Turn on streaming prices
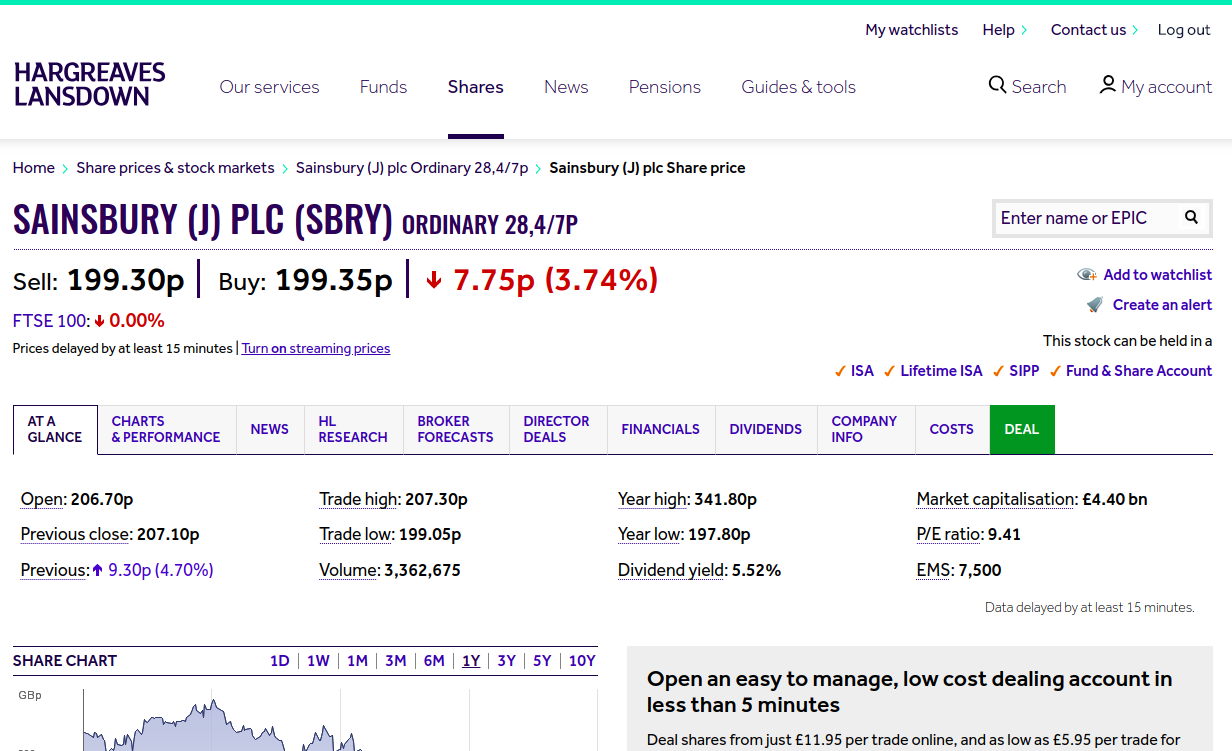 click(x=316, y=349)
